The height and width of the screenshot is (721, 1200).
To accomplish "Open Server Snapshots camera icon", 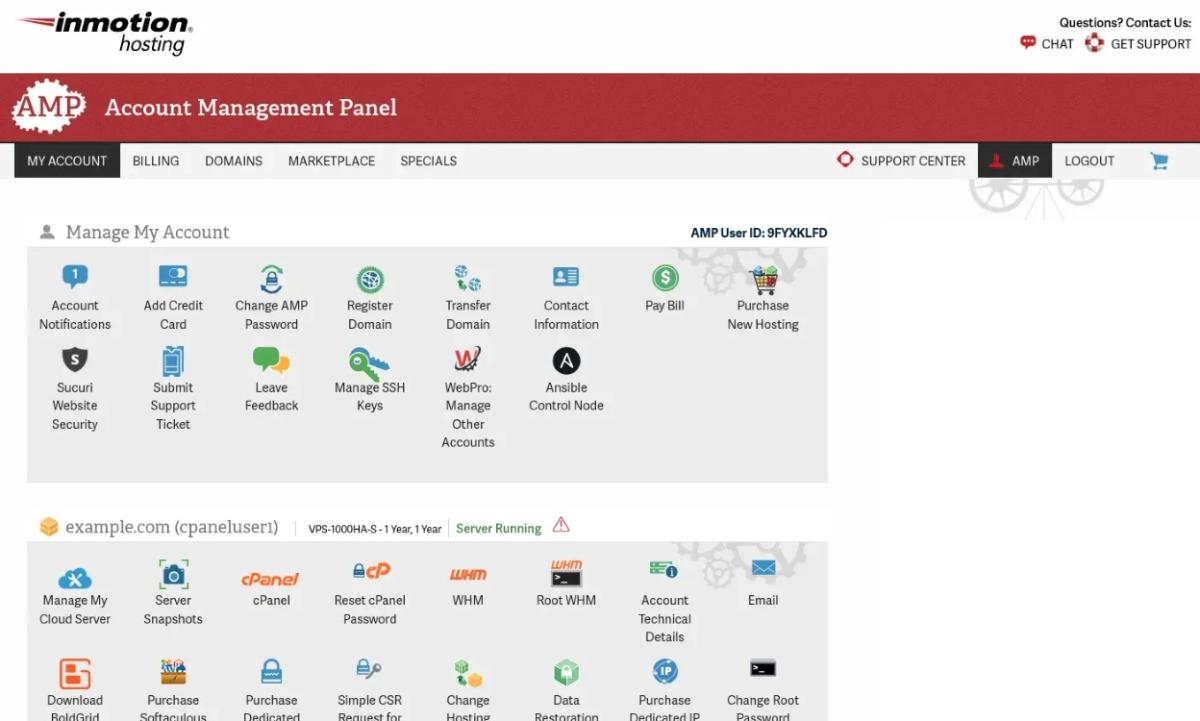I will pos(173,574).
